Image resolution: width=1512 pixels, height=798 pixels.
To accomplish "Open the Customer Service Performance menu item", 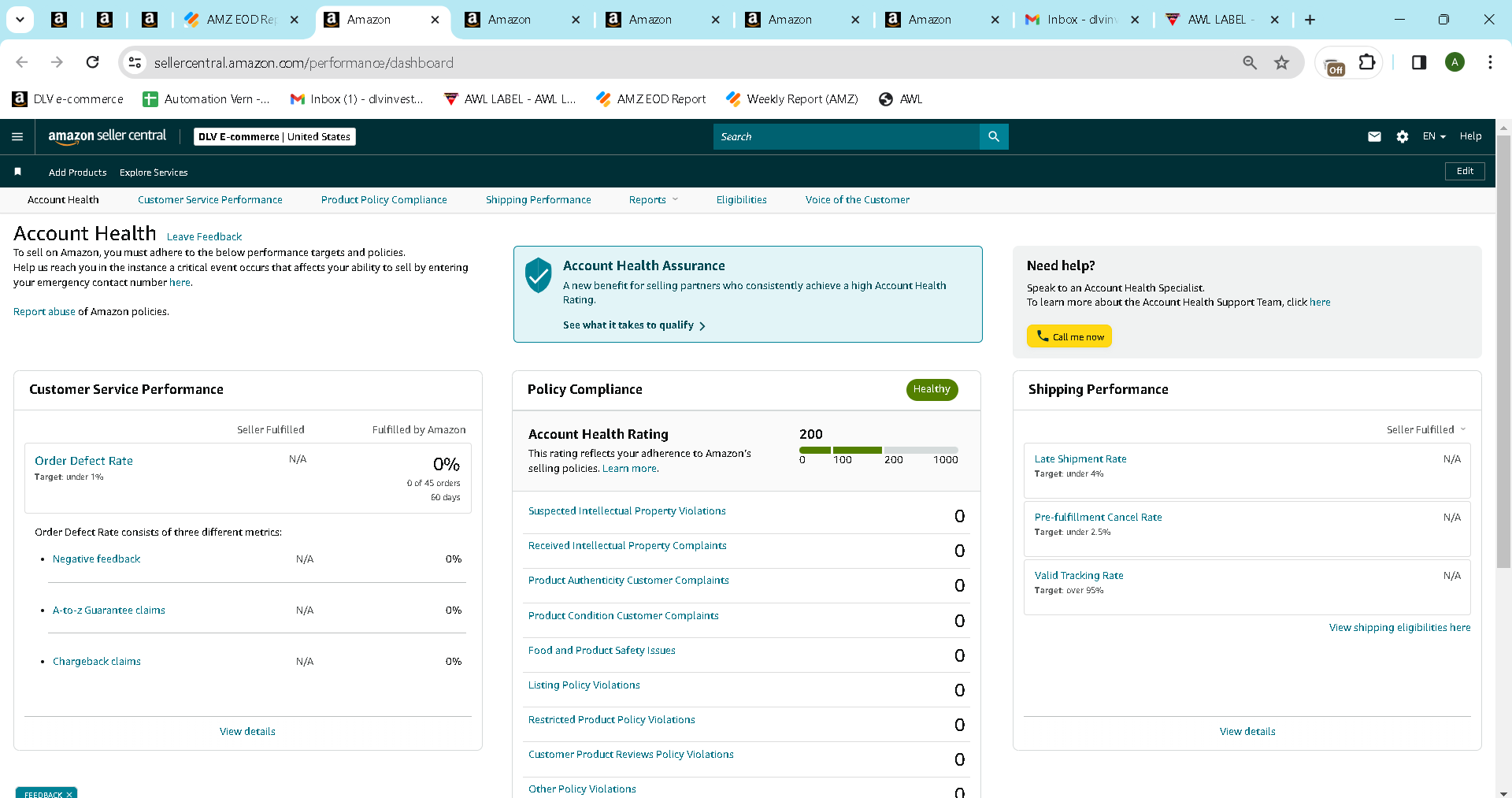I will click(x=210, y=200).
